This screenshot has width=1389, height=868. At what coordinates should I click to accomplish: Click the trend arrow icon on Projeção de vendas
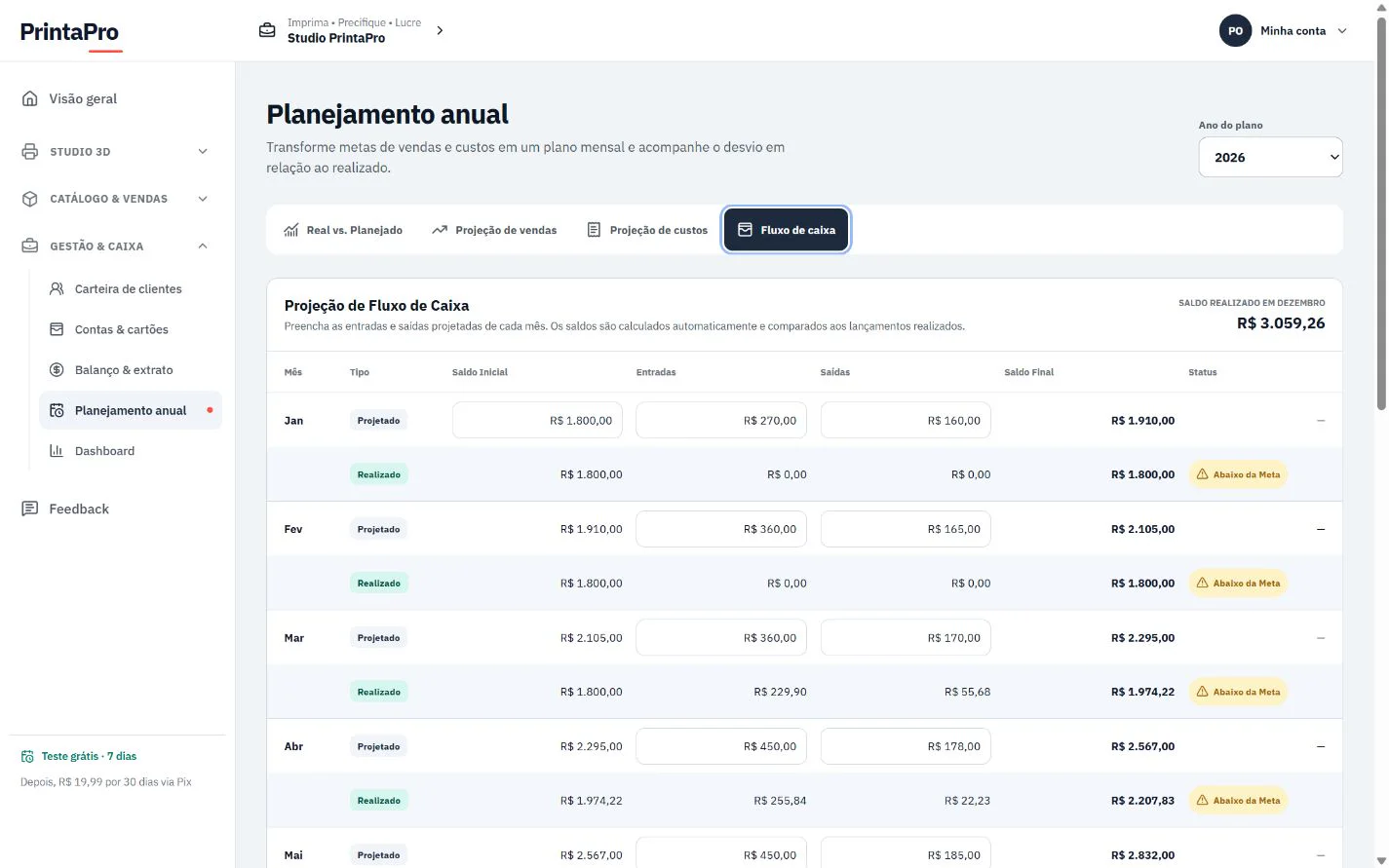(440, 230)
